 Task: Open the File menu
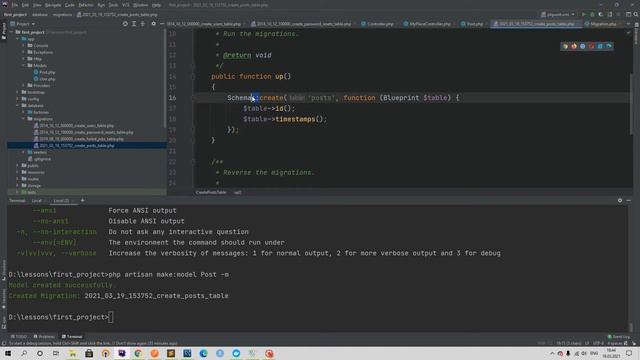point(15,5)
